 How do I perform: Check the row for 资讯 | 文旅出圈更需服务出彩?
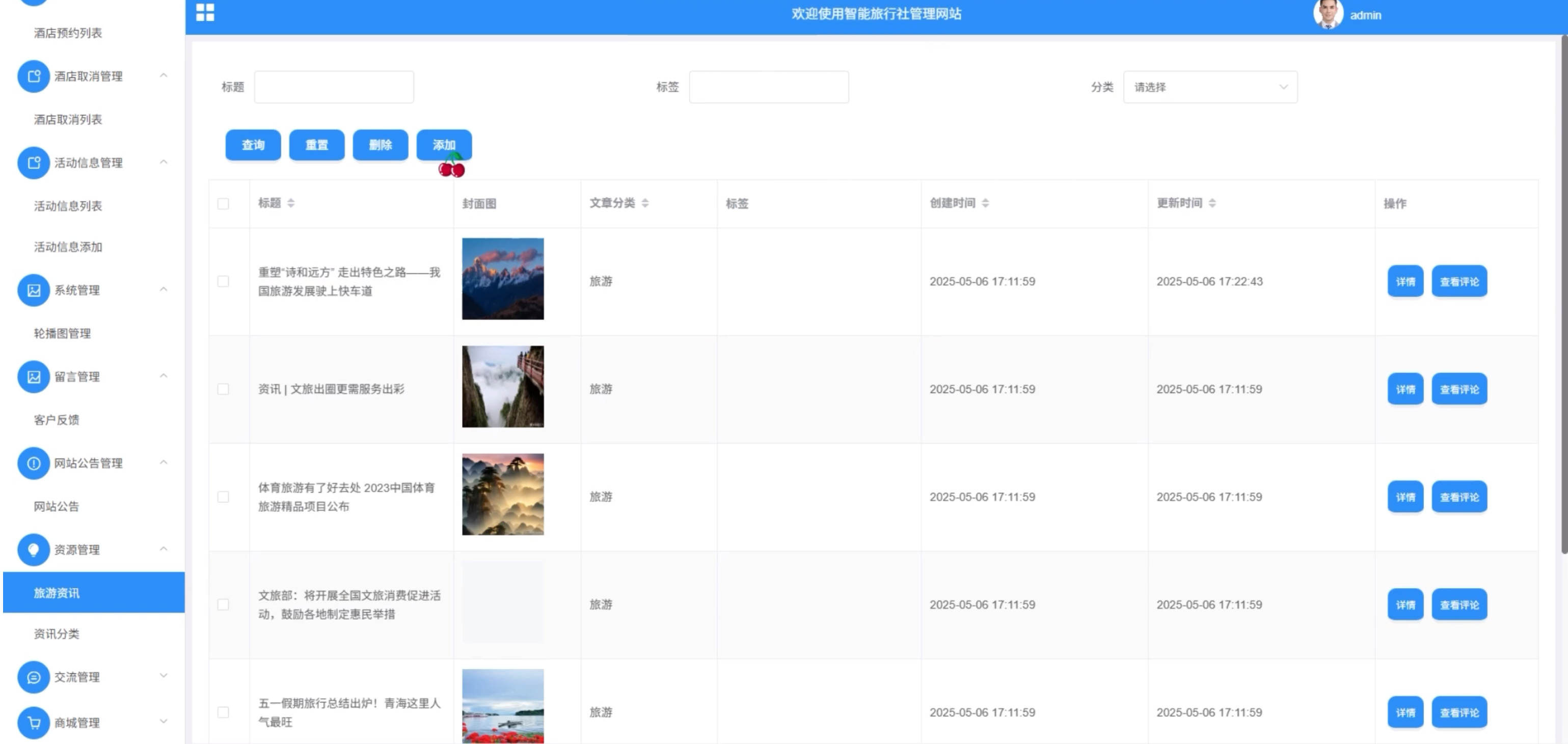click(224, 389)
